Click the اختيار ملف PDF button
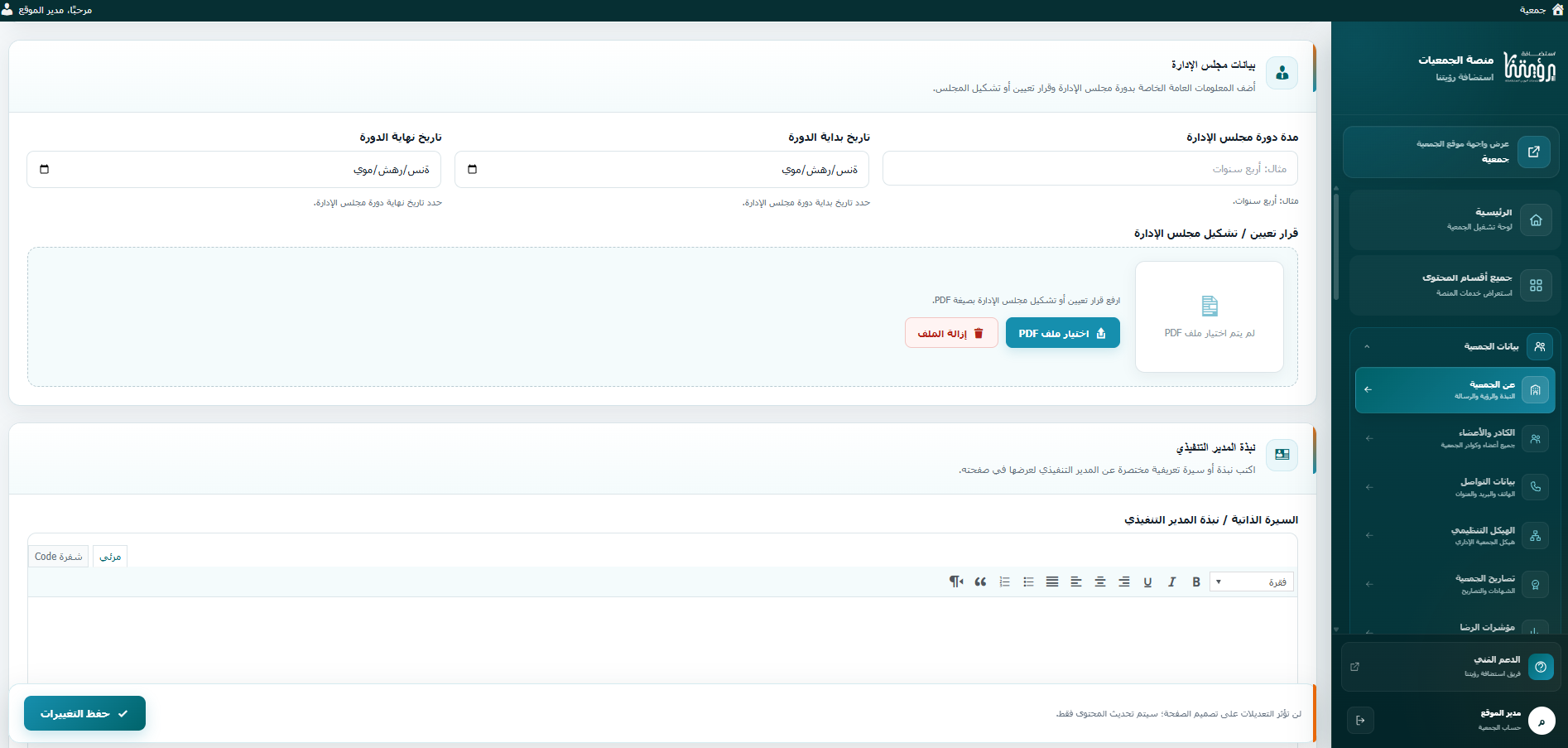The width and height of the screenshot is (1568, 748). [1063, 333]
